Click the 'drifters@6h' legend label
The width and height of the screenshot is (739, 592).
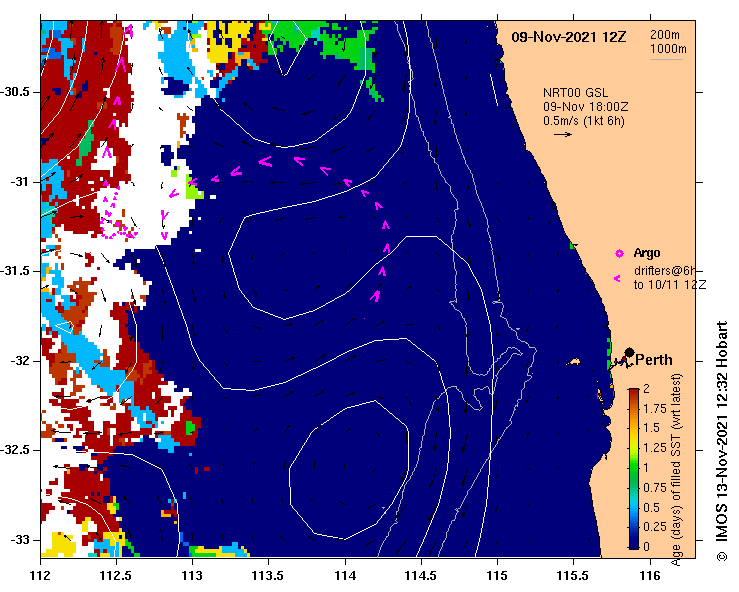(x=665, y=271)
